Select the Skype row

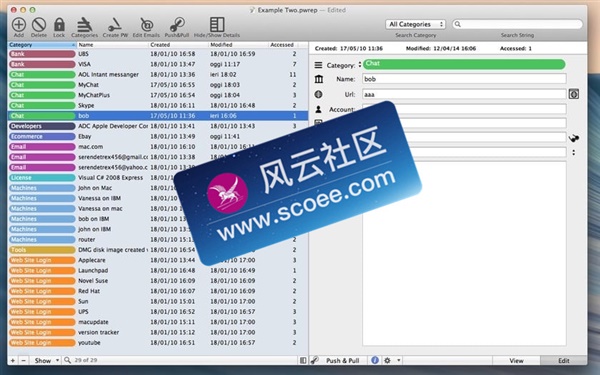coord(158,106)
